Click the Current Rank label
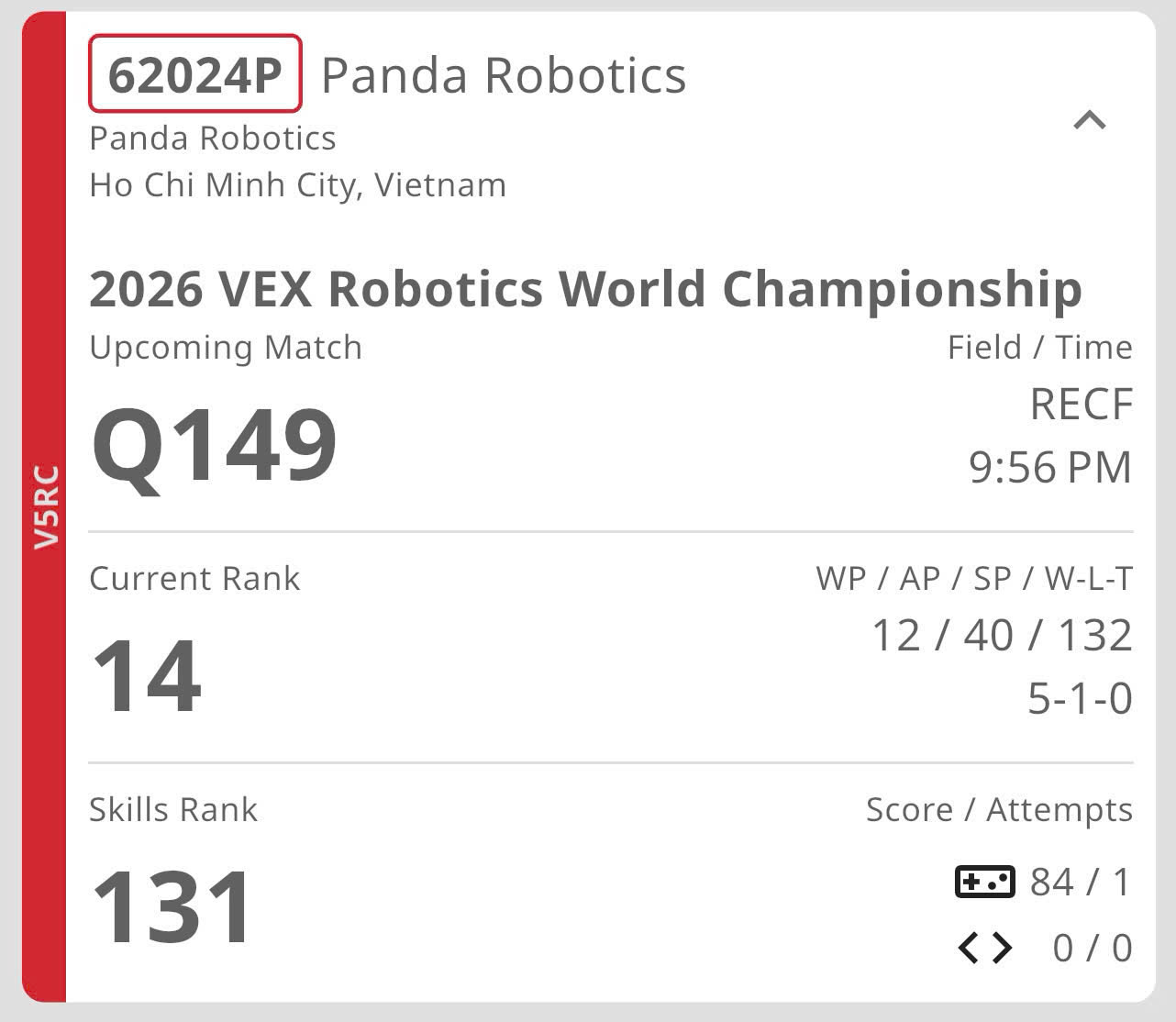The height and width of the screenshot is (1022, 1176). tap(194, 579)
